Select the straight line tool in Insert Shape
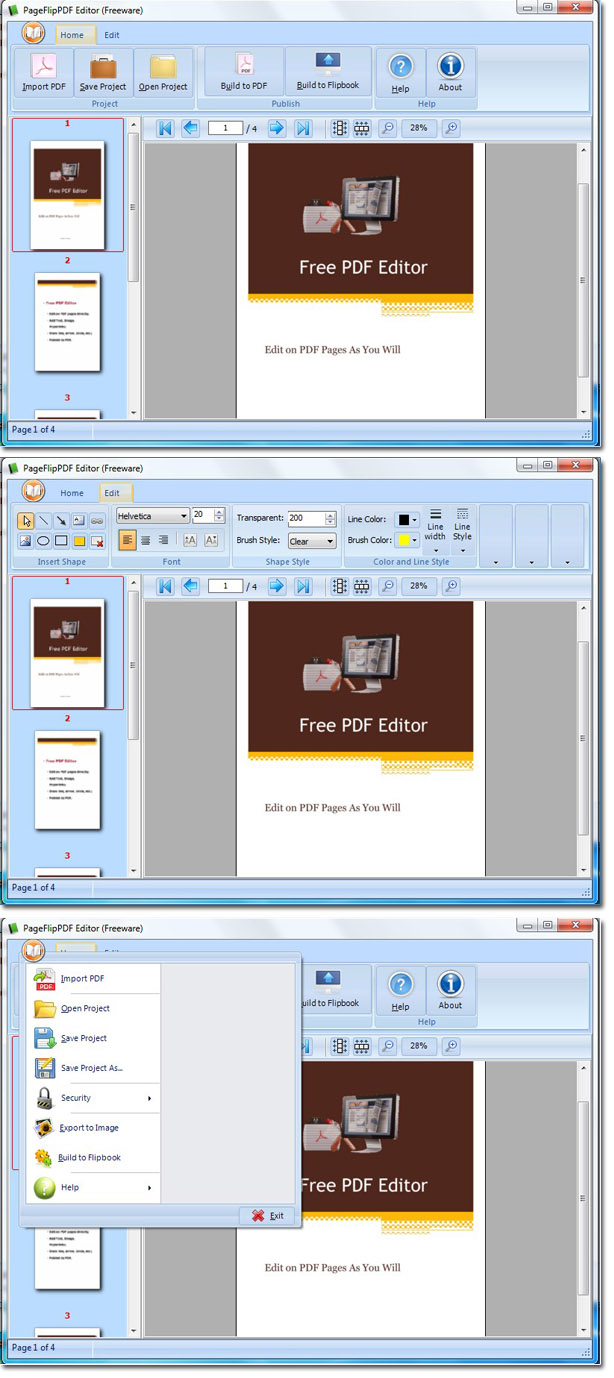 [44, 520]
